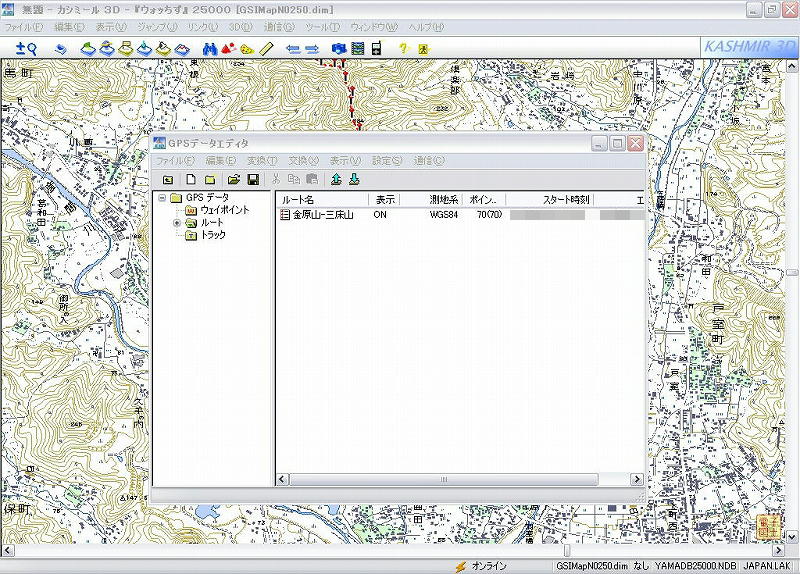800x574 pixels.
Task: Open the 変換(T) menu in GPS editor
Action: (x=262, y=161)
